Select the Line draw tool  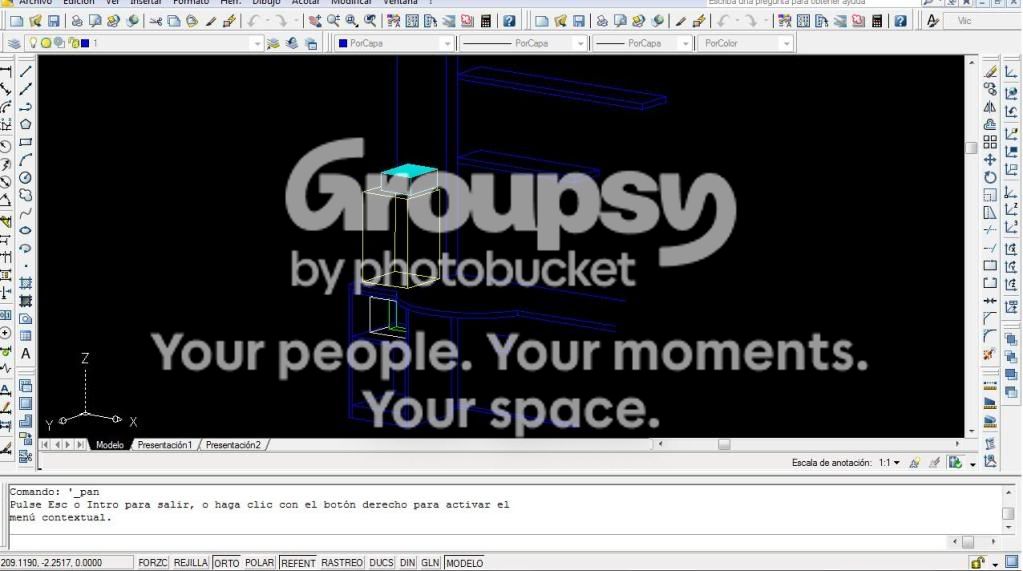[25, 71]
